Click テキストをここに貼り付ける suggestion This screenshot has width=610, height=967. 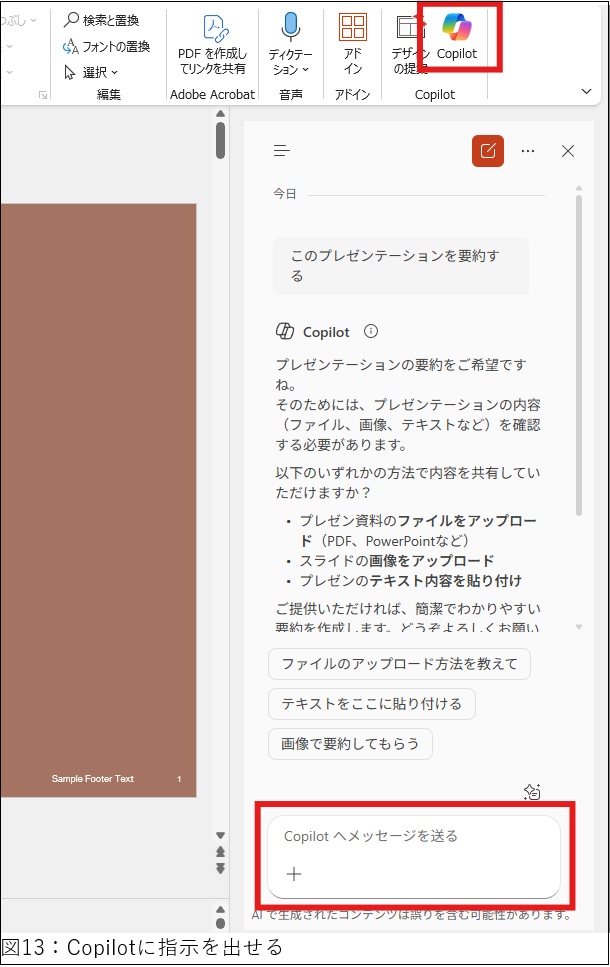click(x=371, y=704)
